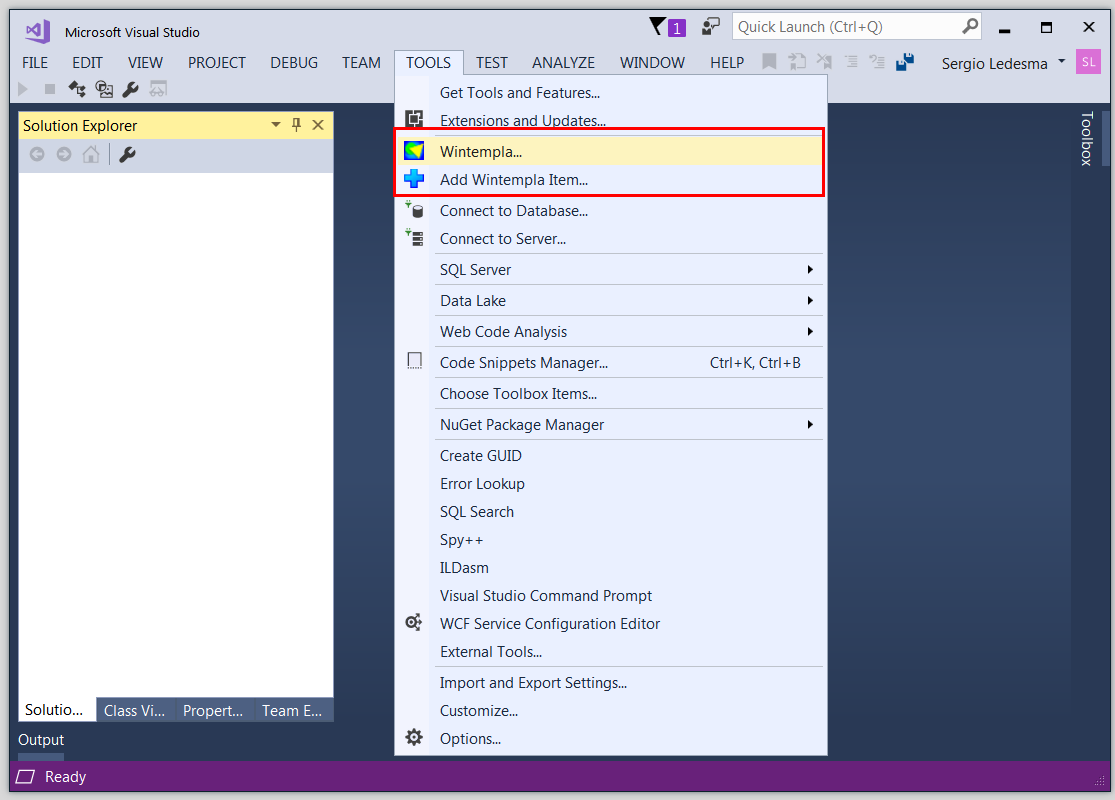Open the PROJECT menu

point(217,63)
